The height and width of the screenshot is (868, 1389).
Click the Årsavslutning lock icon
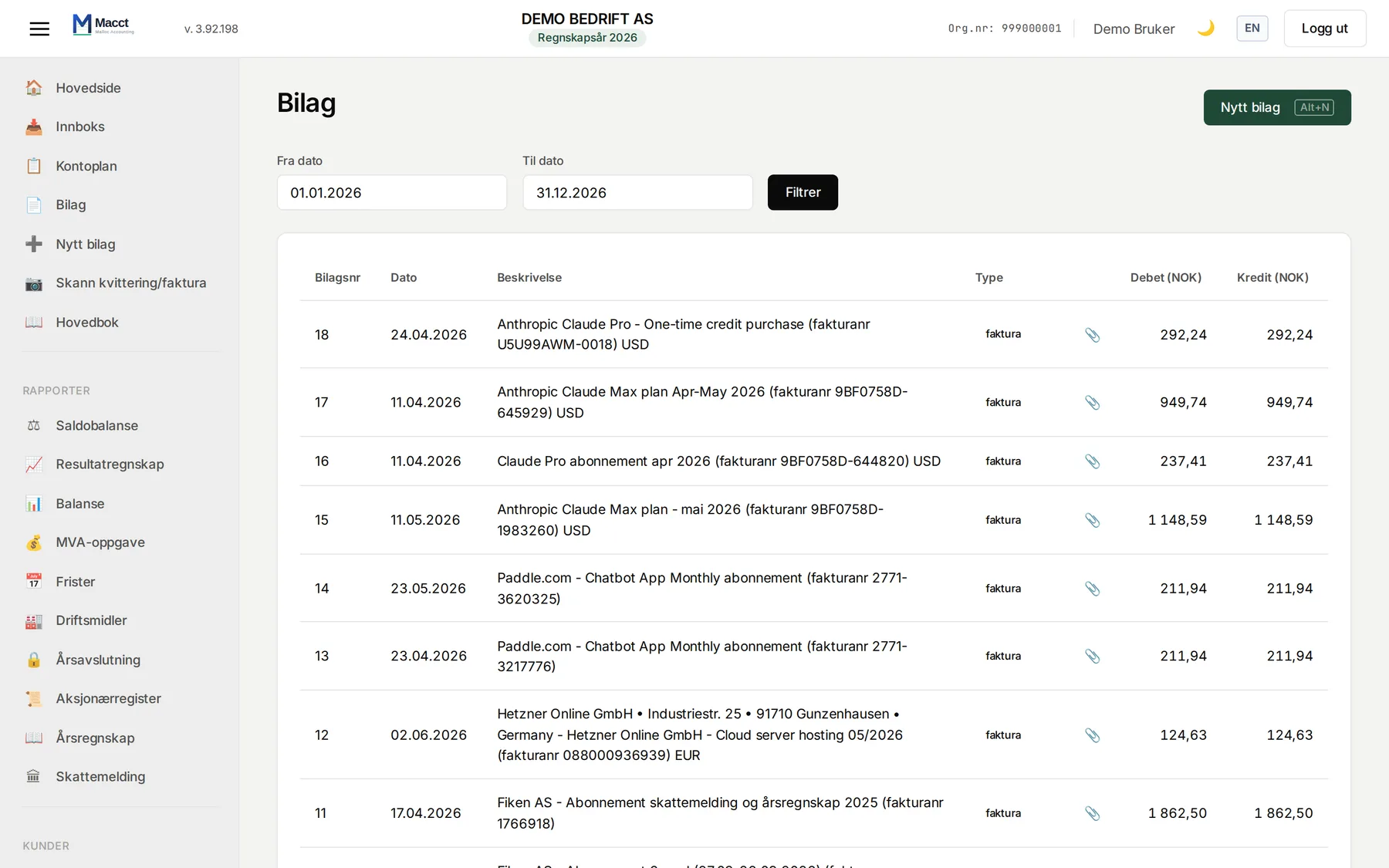coord(34,660)
